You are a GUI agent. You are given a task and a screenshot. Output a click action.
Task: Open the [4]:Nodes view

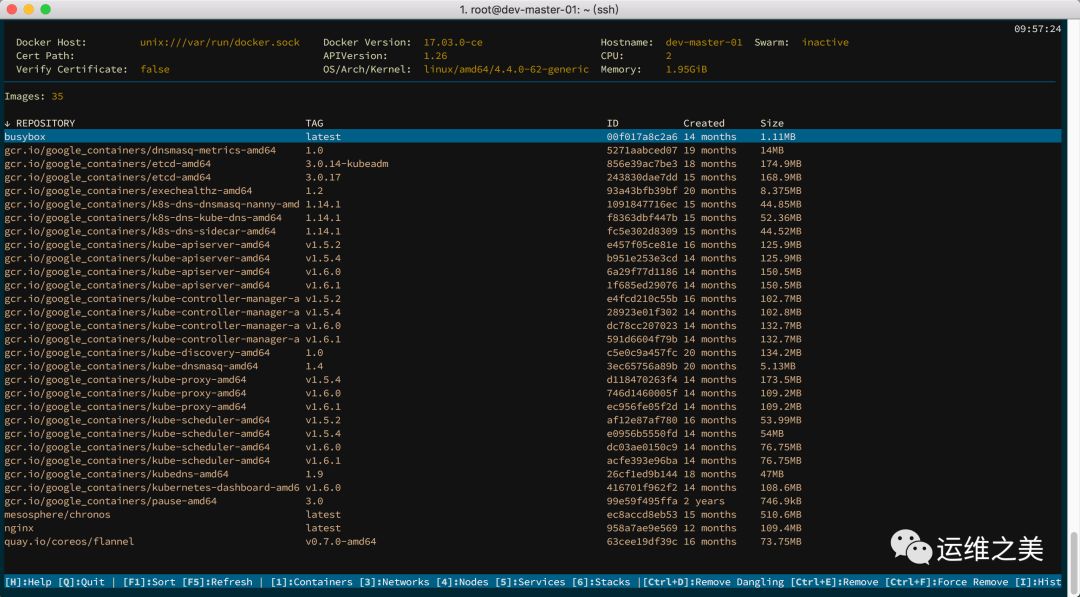pyautogui.click(x=462, y=582)
